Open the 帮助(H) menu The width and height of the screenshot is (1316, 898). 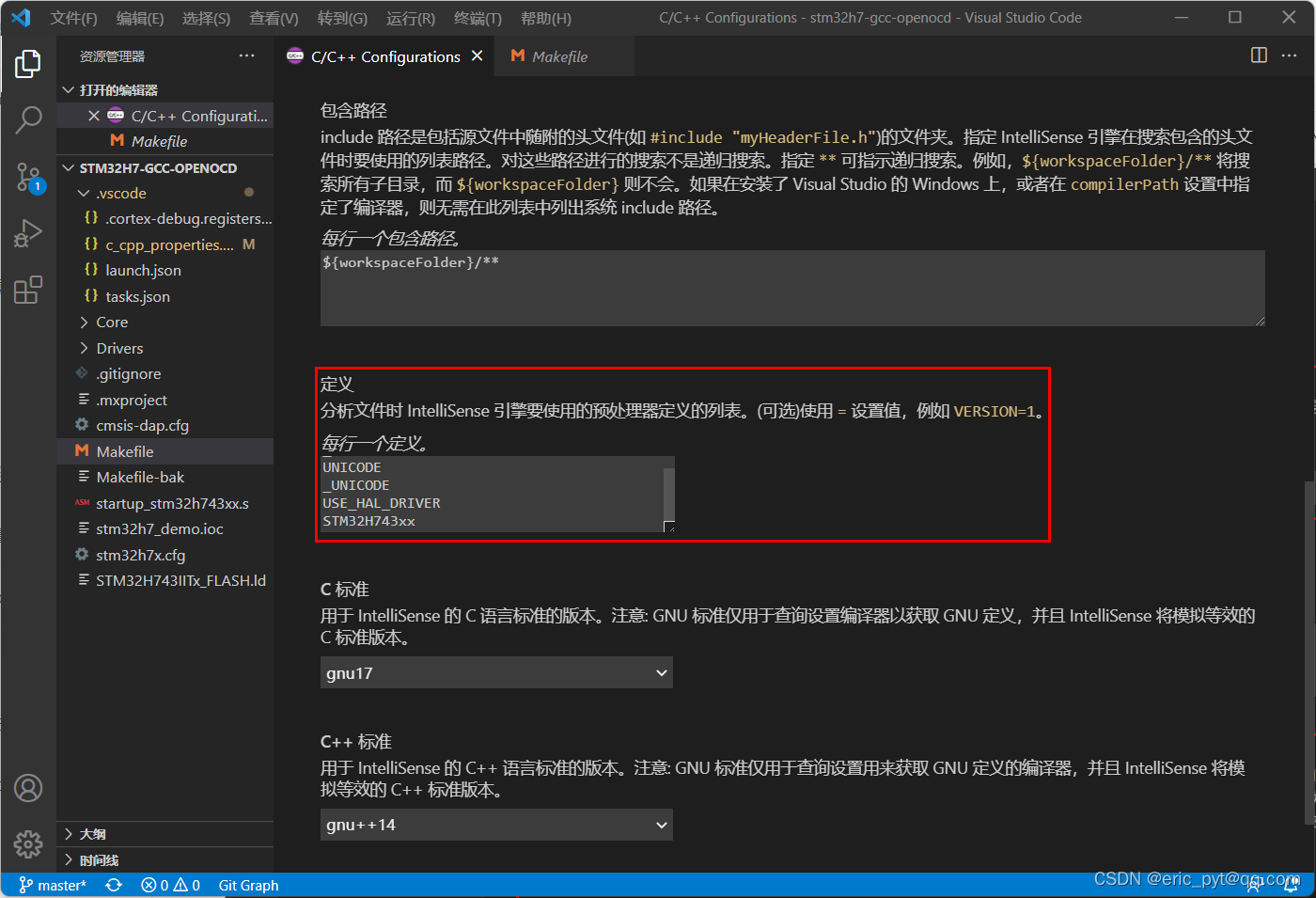pos(545,18)
